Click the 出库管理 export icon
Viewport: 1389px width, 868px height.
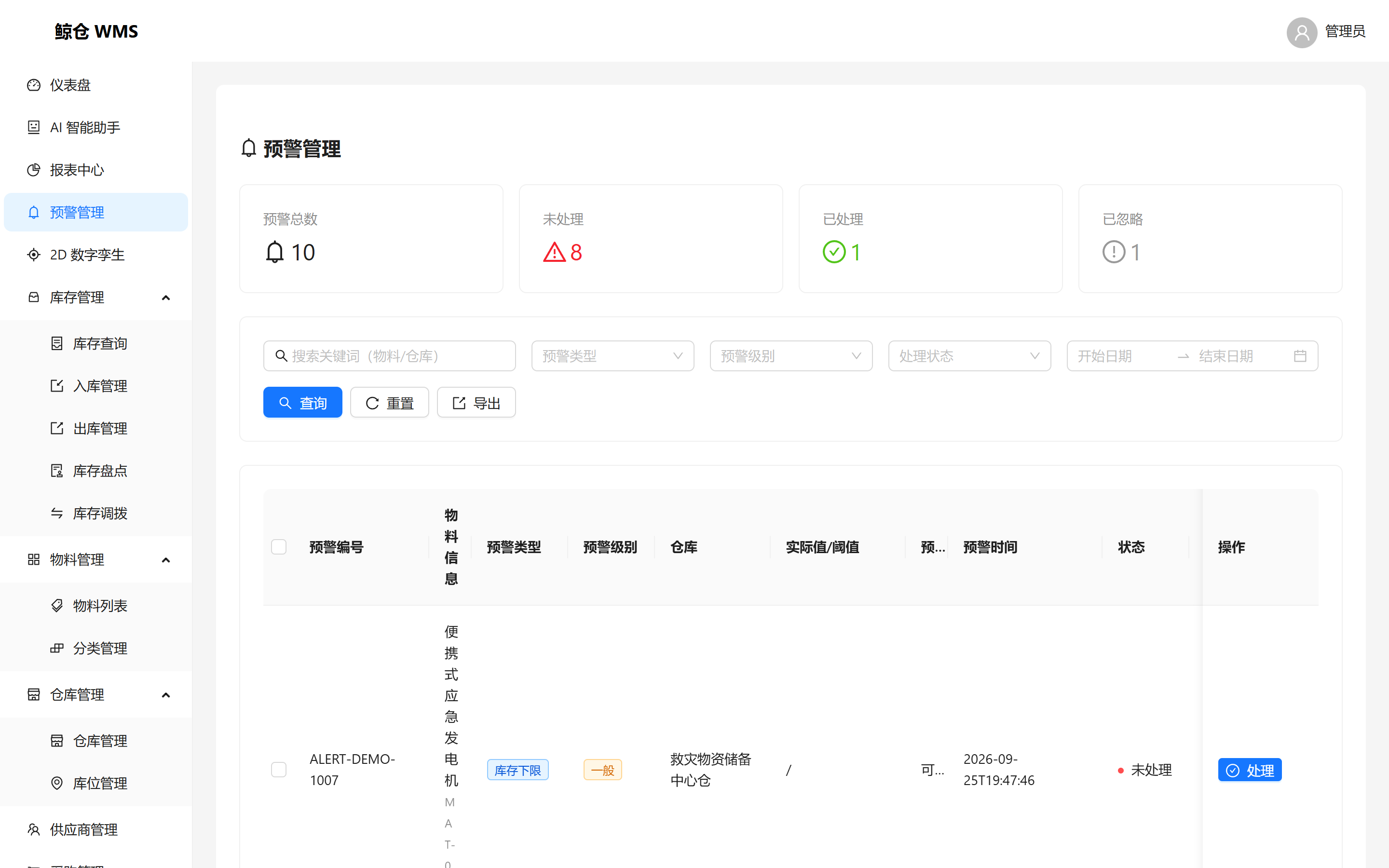pos(57,428)
